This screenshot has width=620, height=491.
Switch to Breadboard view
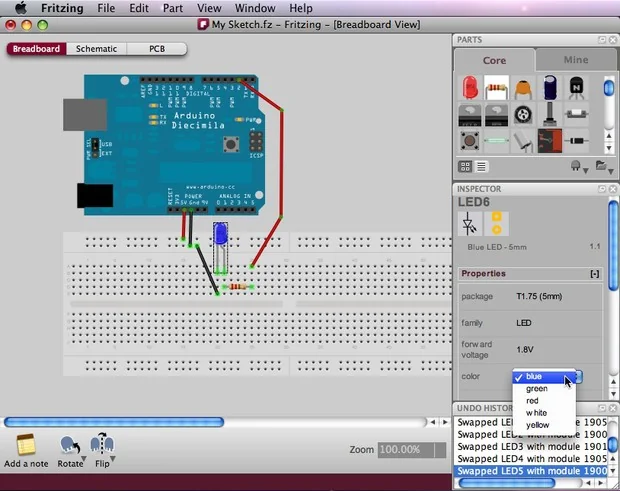[x=37, y=48]
